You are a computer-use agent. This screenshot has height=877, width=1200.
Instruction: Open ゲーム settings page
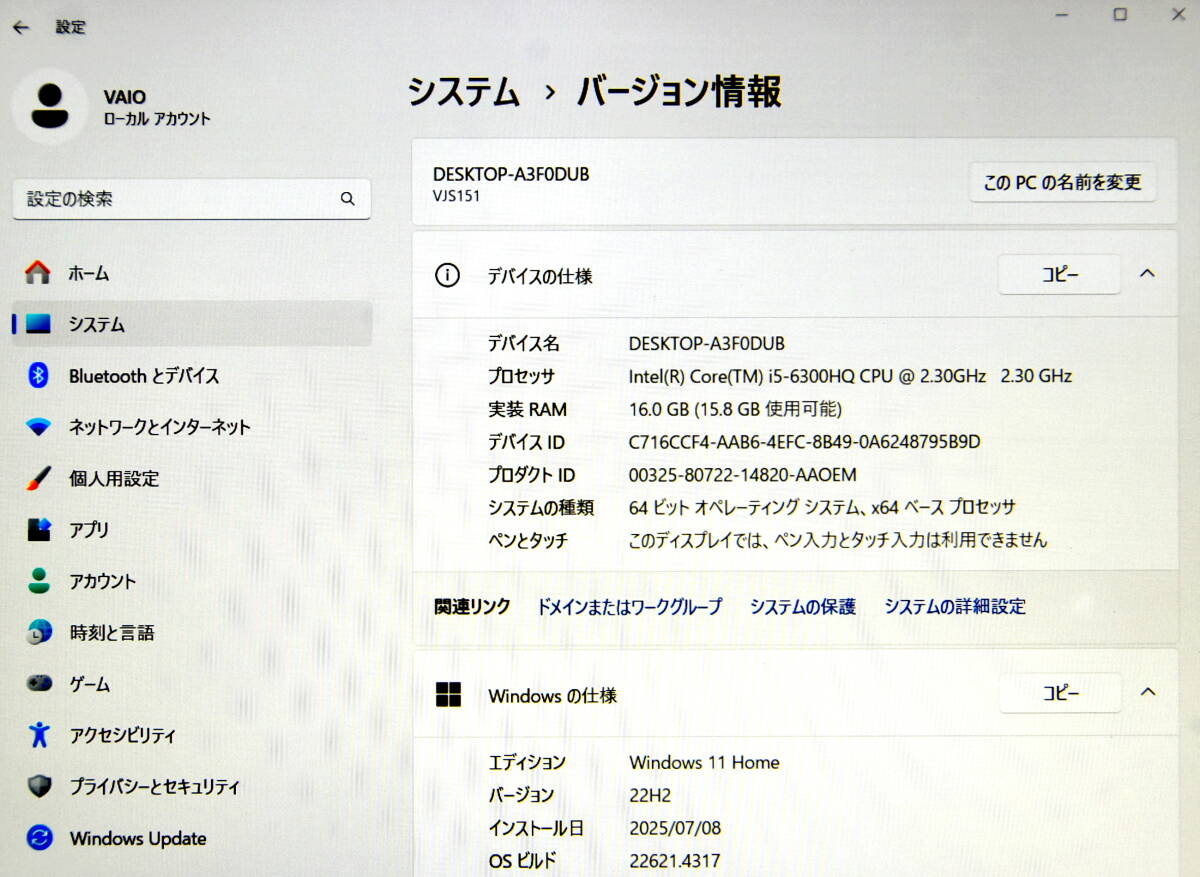pos(192,684)
